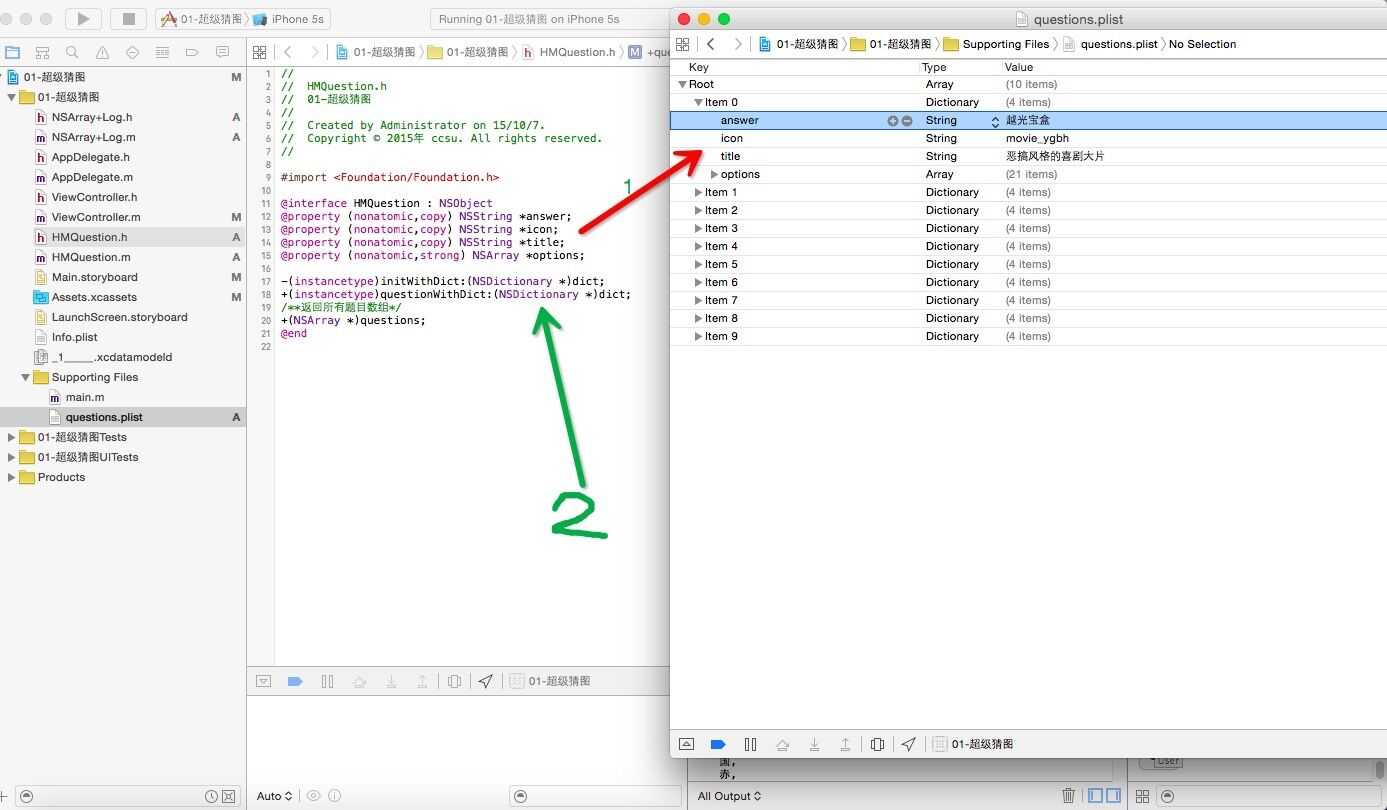
Task: Show debug area in questions.plist window
Action: pyautogui.click(x=686, y=744)
